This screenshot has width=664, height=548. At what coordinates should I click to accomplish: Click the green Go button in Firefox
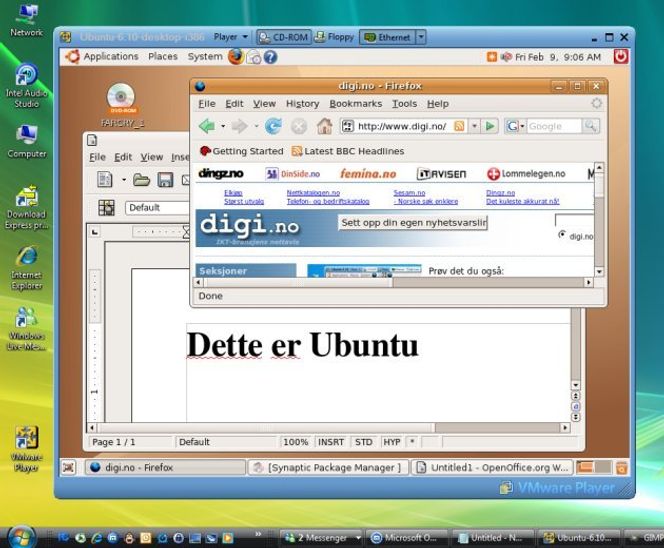[490, 126]
